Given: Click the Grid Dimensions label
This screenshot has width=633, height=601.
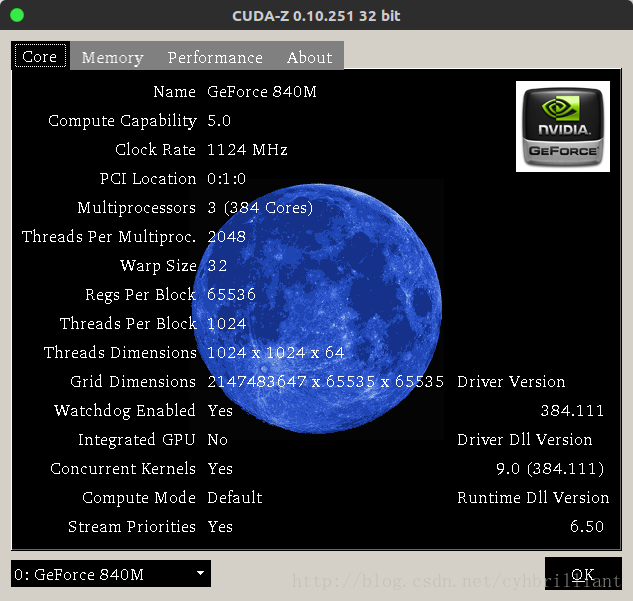Looking at the screenshot, I should (133, 382).
